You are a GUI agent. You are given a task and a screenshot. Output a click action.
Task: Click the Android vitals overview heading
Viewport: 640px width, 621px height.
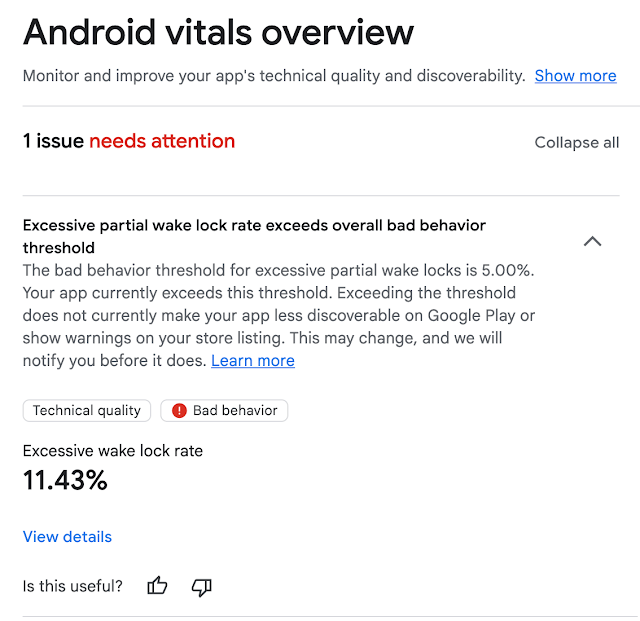(218, 32)
